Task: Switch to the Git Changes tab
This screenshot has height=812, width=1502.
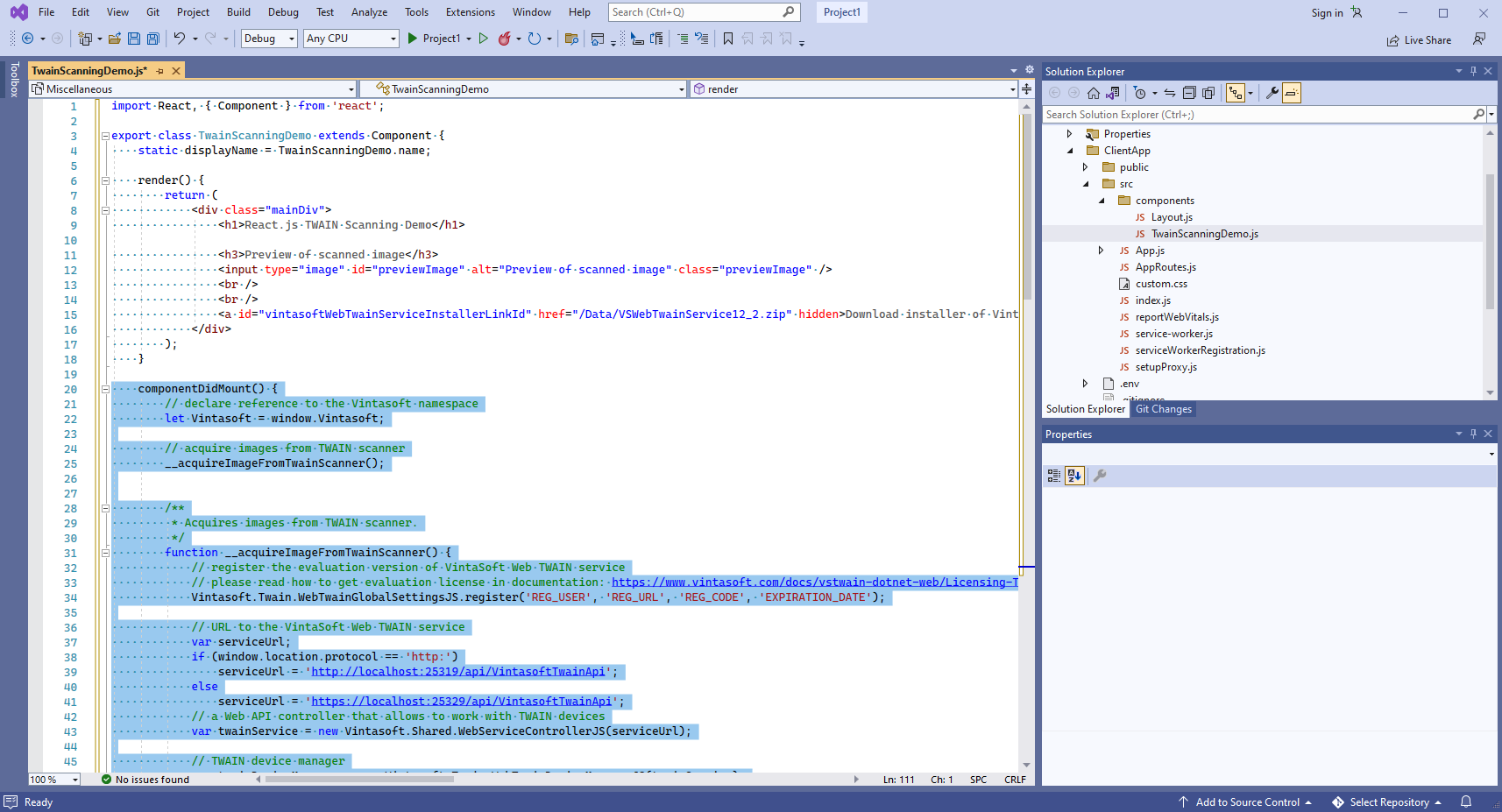Action: tap(1163, 409)
